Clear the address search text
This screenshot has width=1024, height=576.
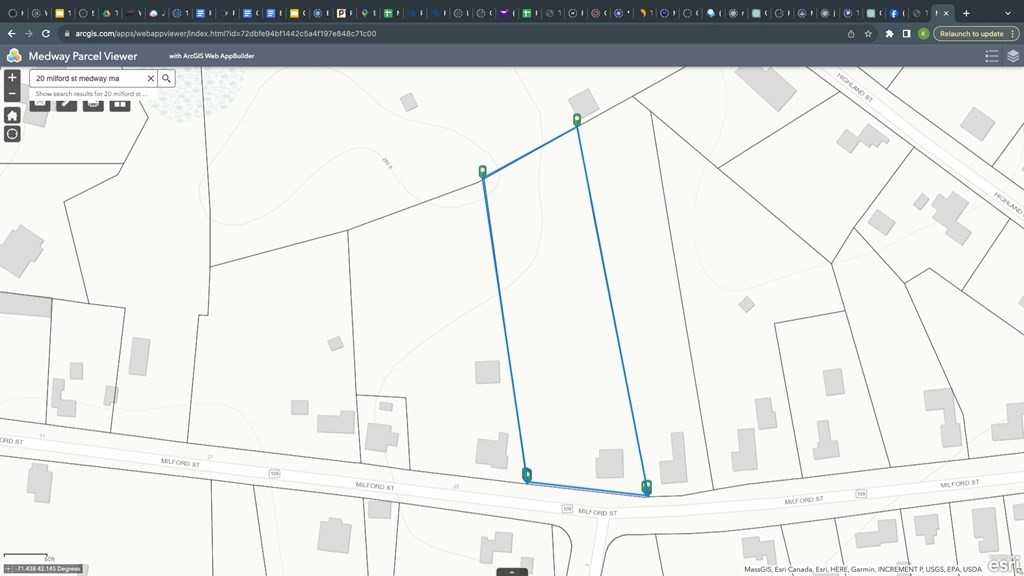(151, 78)
